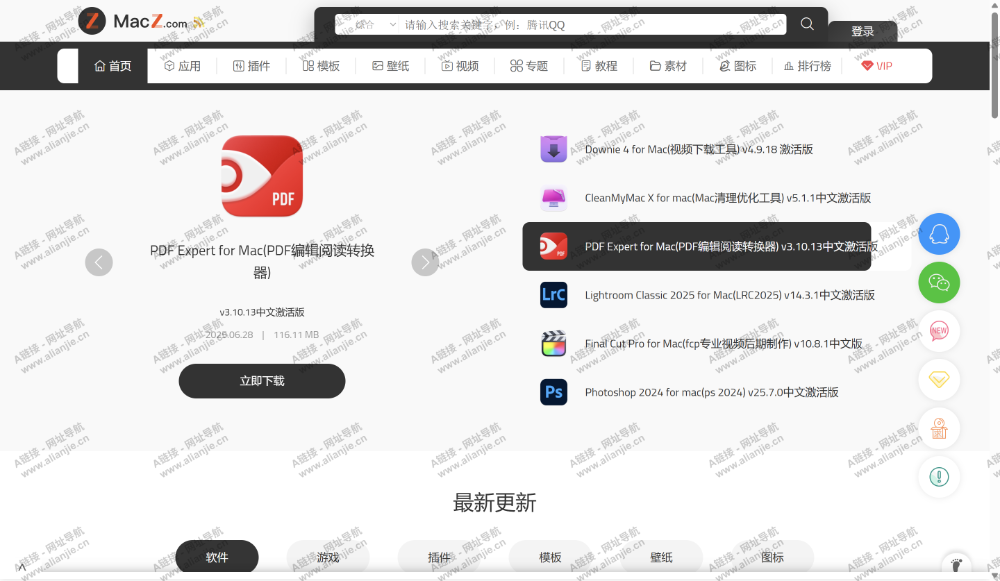Click the search magnifier icon

[x=807, y=24]
